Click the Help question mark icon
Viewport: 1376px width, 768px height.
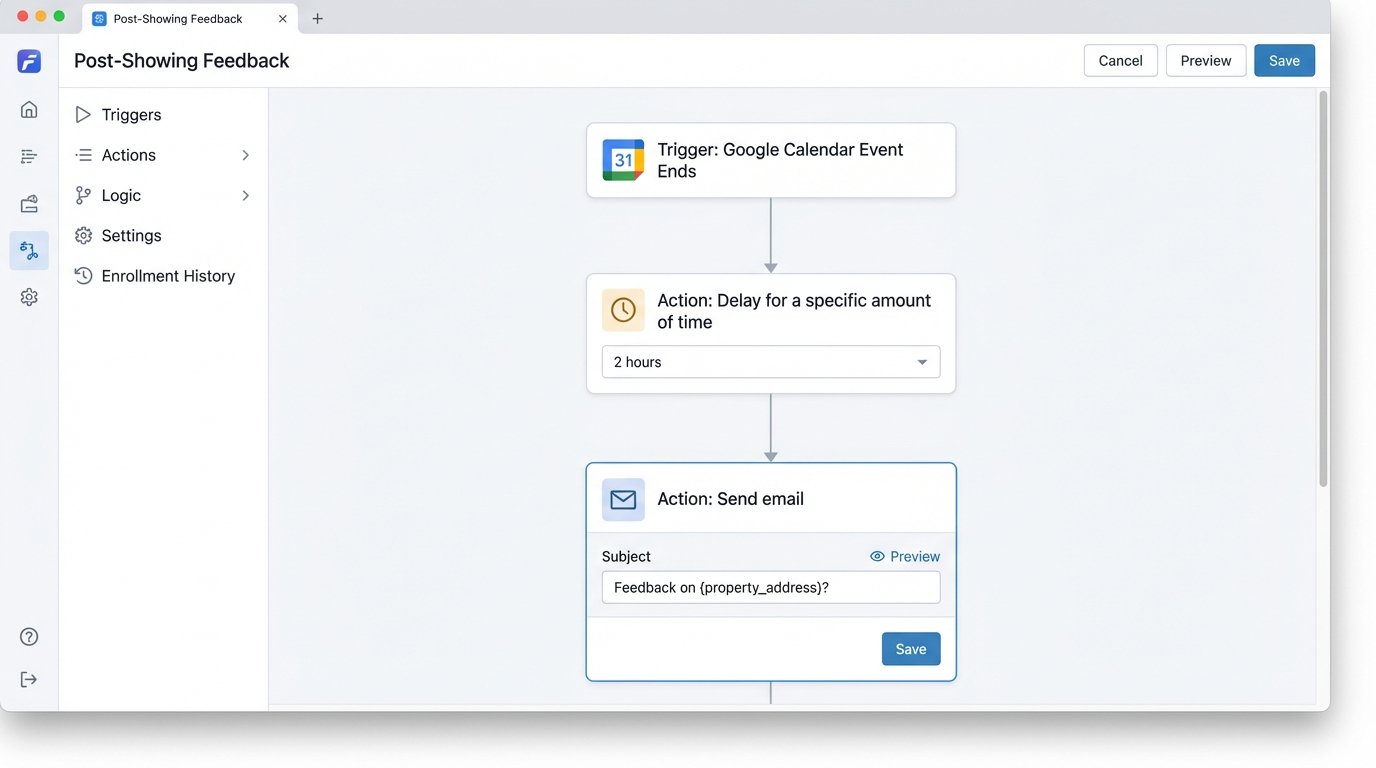(29, 636)
